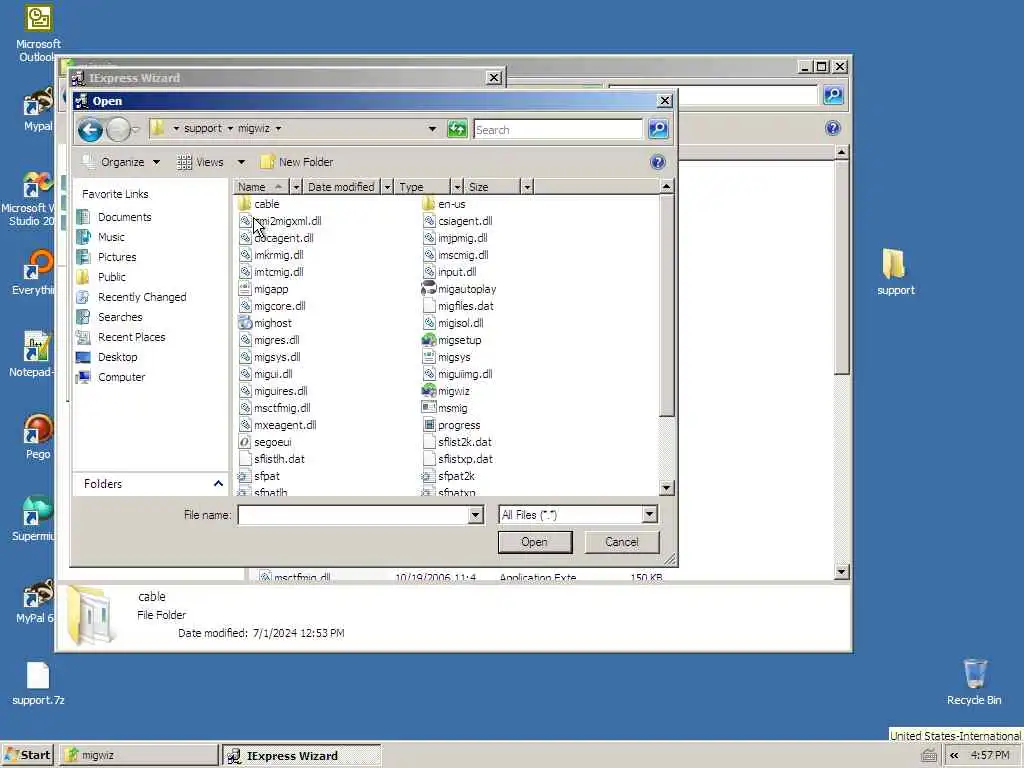Click in the File name field
The image size is (1024, 768).
coord(353,515)
